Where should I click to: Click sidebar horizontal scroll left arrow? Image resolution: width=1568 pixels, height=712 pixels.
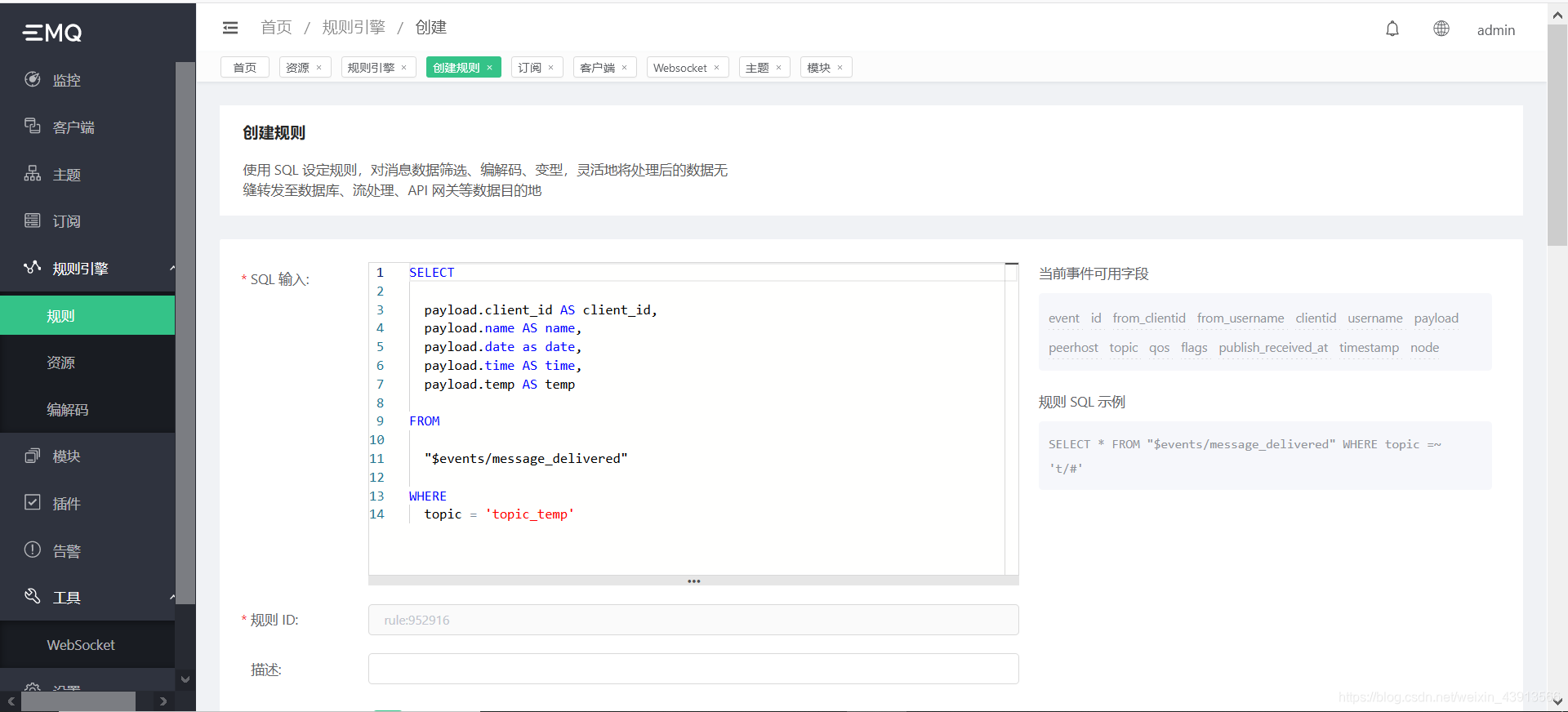11,701
